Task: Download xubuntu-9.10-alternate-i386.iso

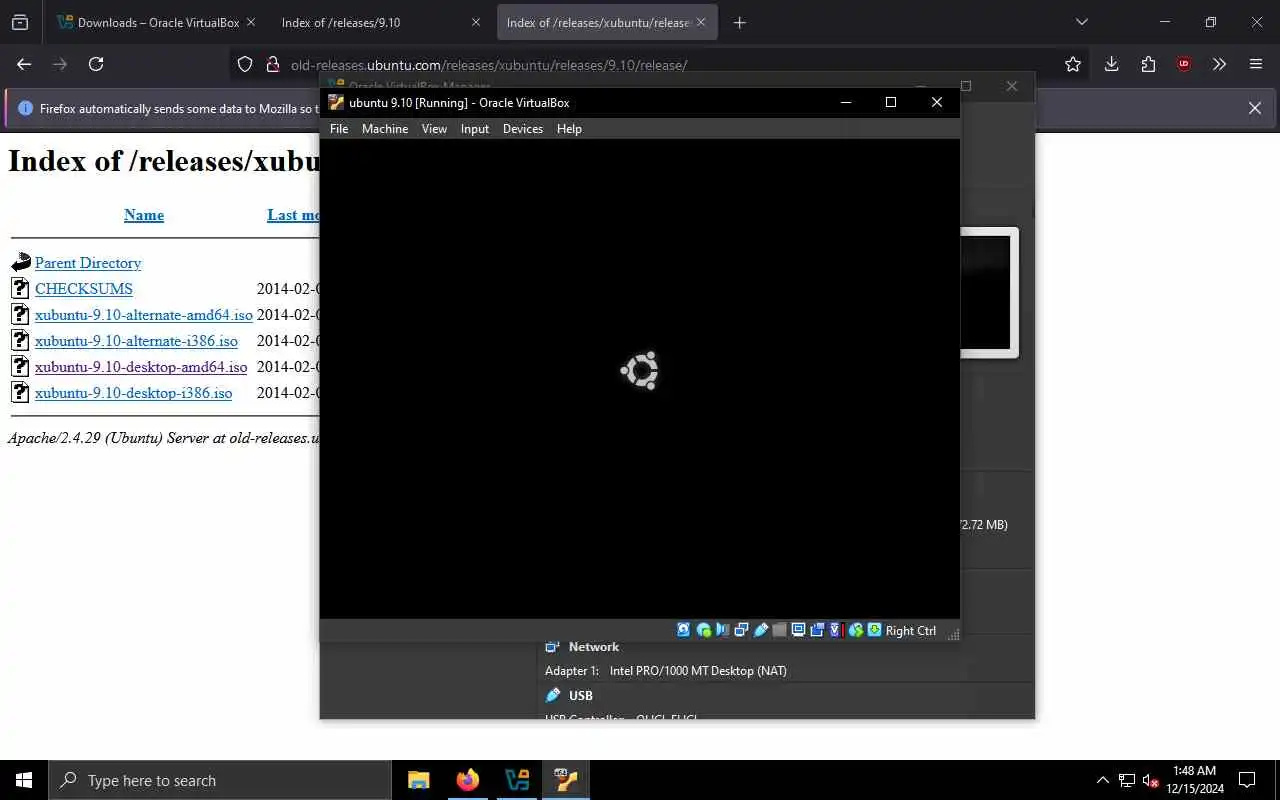Action: (136, 341)
